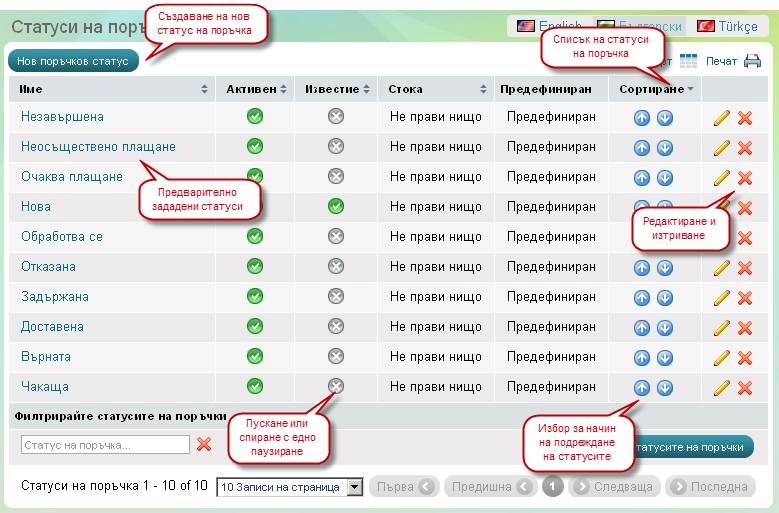Toggle active state for Незавършена
Screen dimensions: 779x513
tap(255, 117)
